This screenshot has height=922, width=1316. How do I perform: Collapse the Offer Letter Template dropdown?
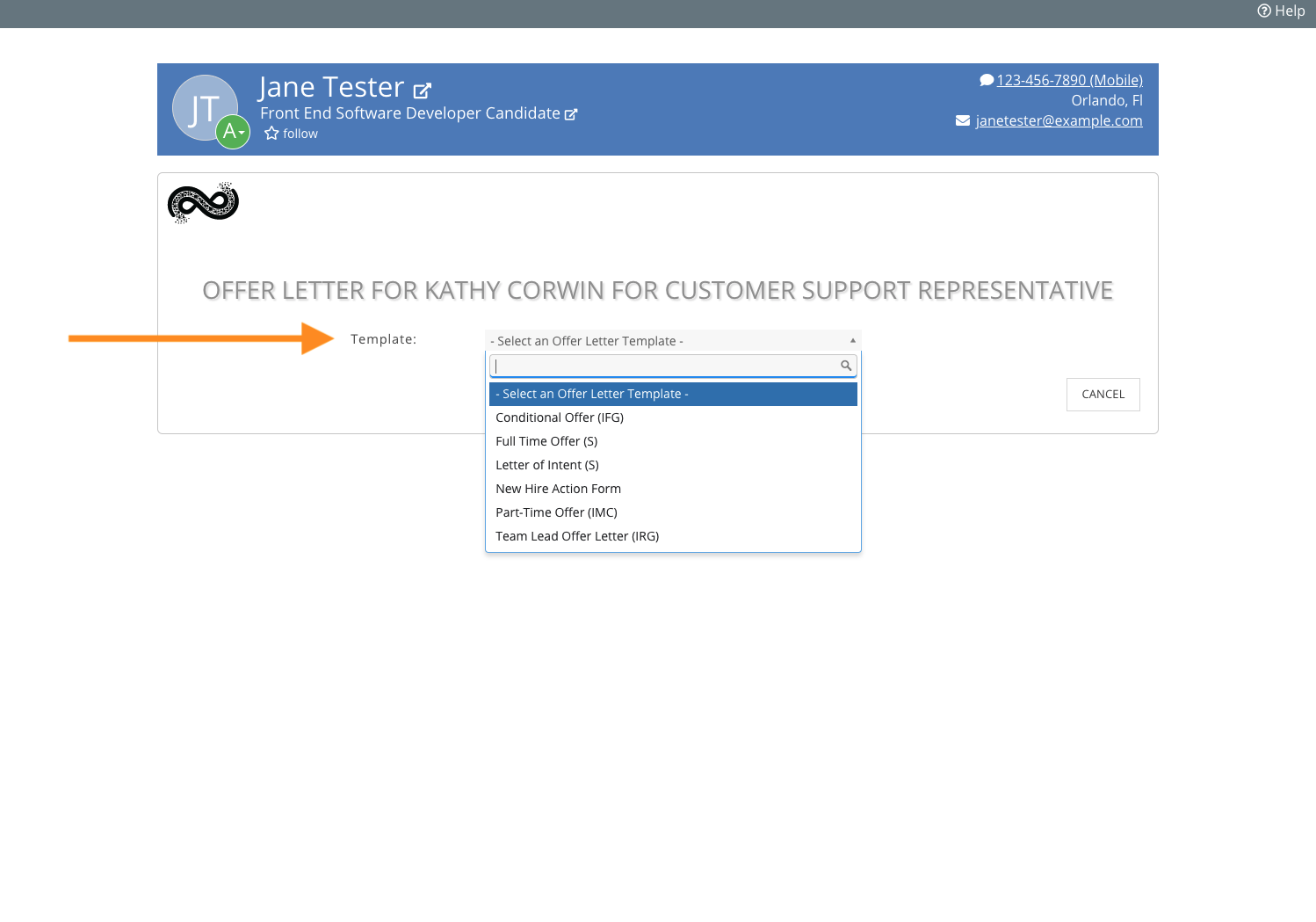pyautogui.click(x=852, y=341)
